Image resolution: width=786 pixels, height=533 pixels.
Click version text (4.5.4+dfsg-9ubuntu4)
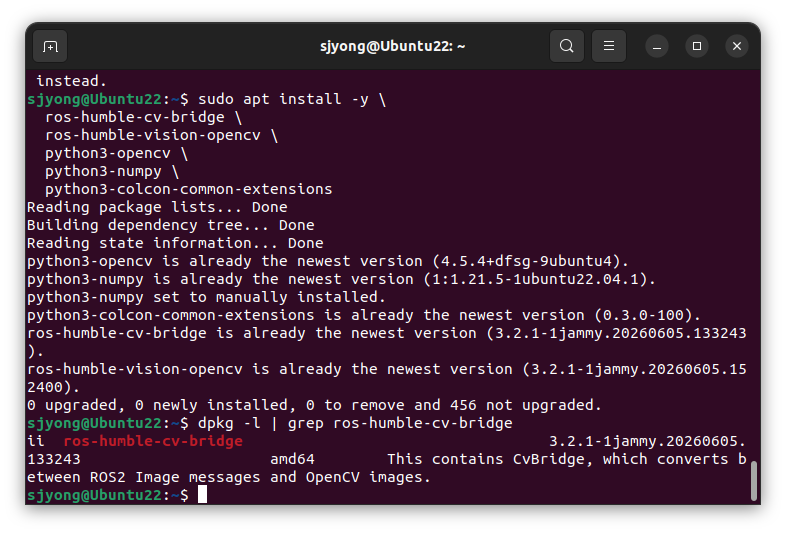click(x=530, y=262)
